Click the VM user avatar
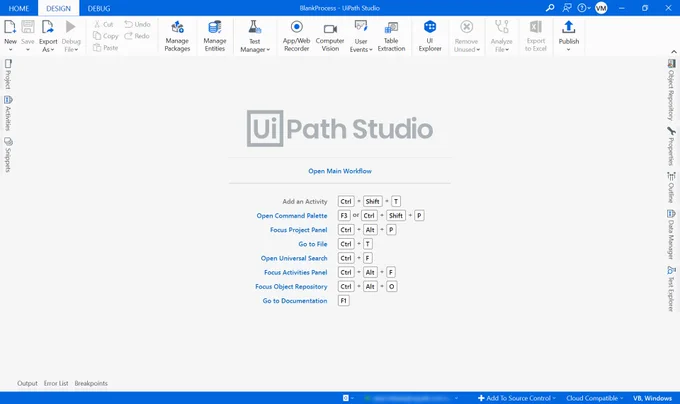Screen dimensions: 680x404 click(x=601, y=8)
